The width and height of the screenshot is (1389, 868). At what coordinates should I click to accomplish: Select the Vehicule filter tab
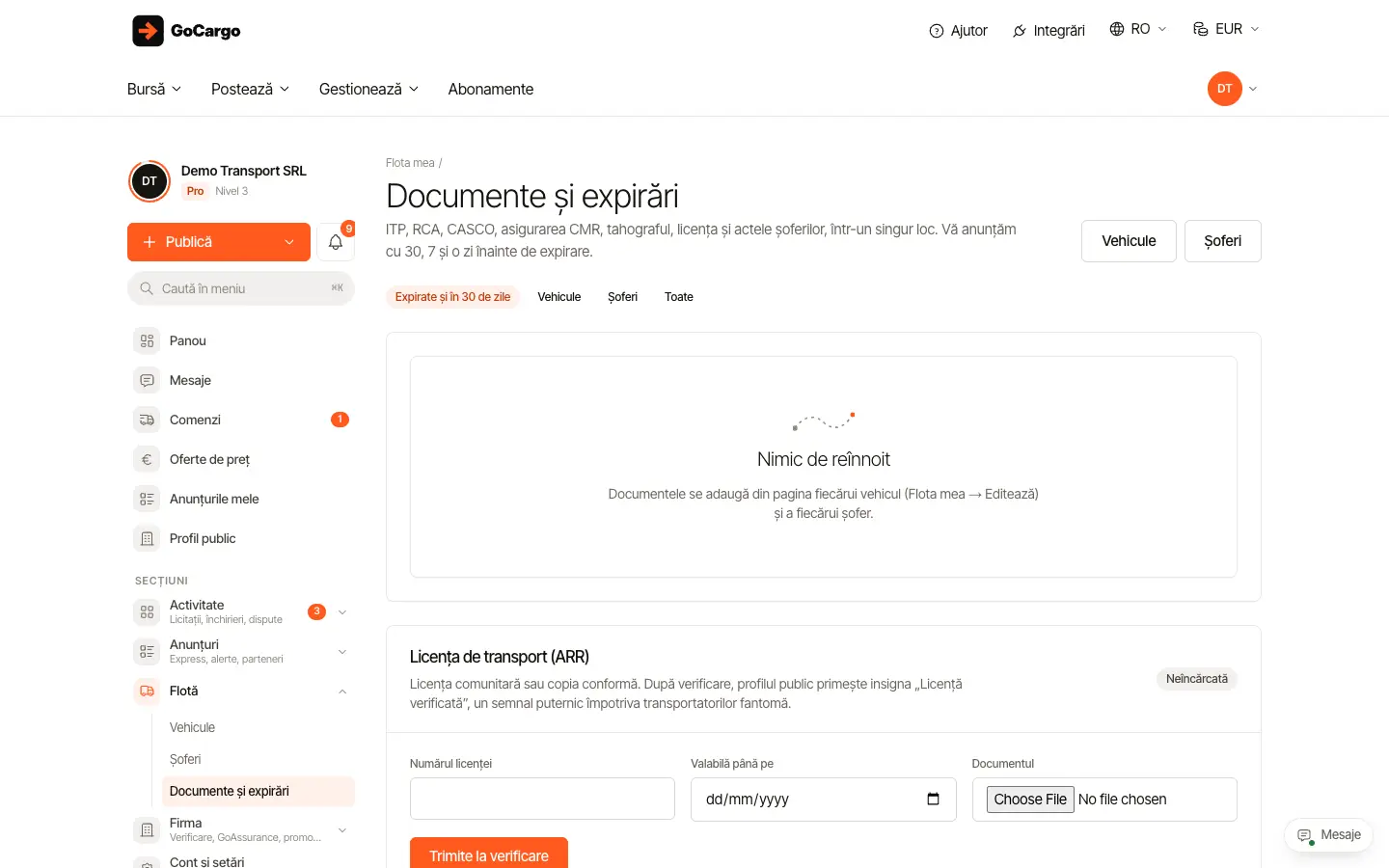coord(559,297)
